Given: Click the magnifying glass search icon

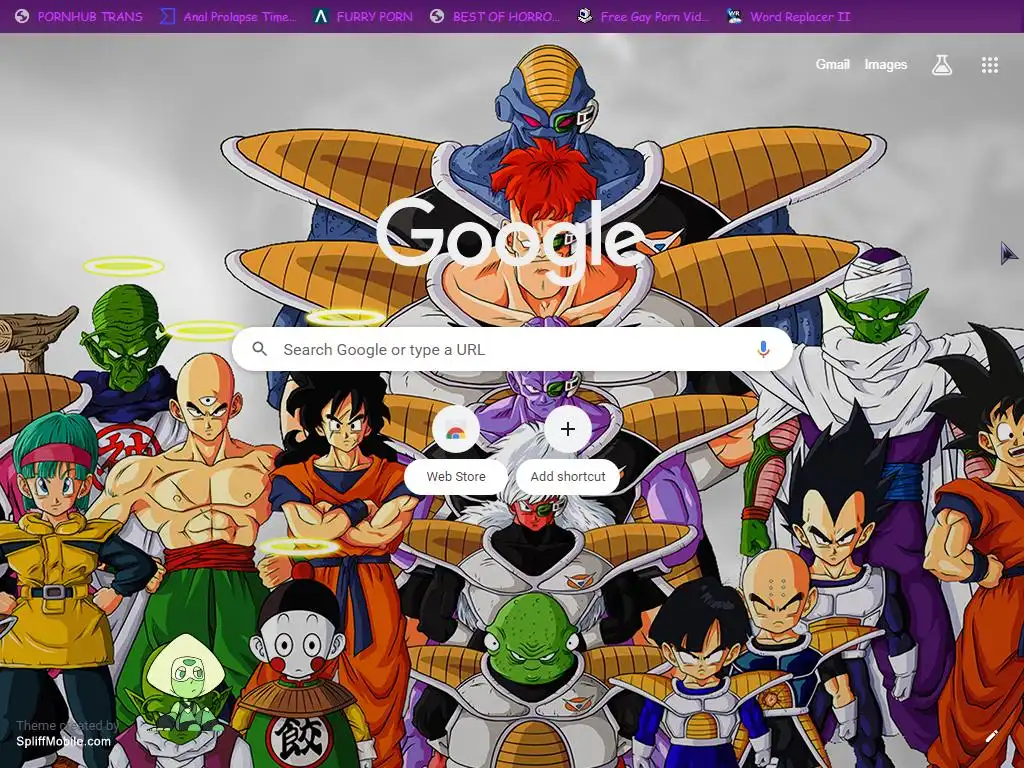Looking at the screenshot, I should coord(259,349).
